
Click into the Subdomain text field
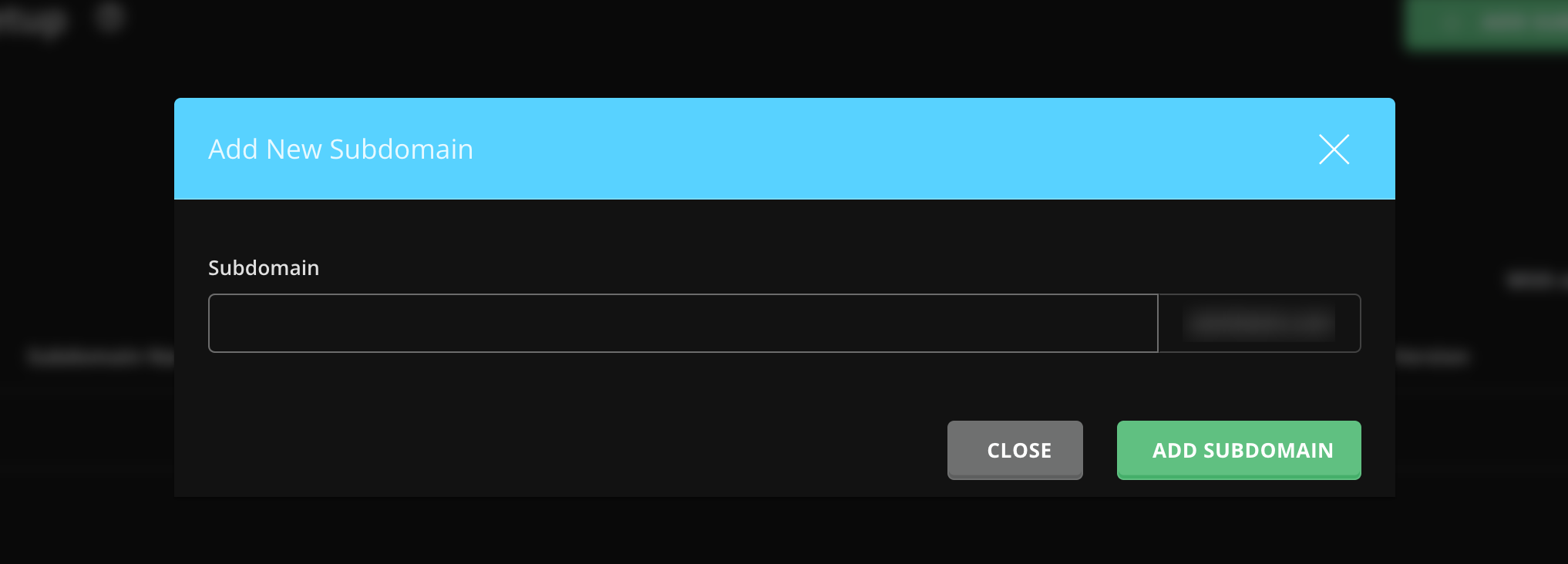[x=683, y=323]
